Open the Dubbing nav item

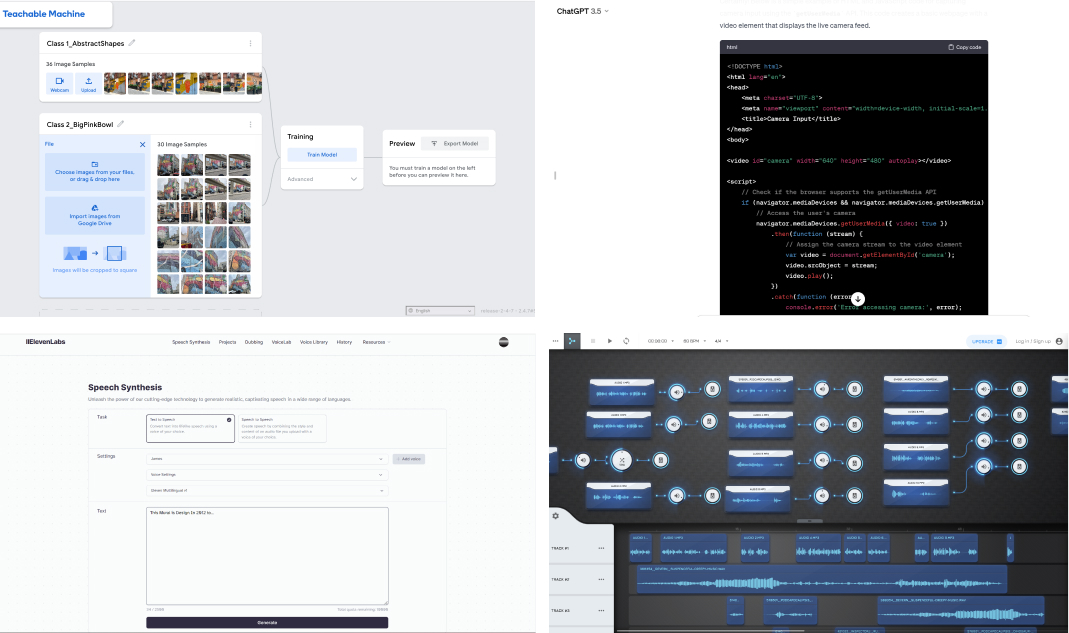254,342
